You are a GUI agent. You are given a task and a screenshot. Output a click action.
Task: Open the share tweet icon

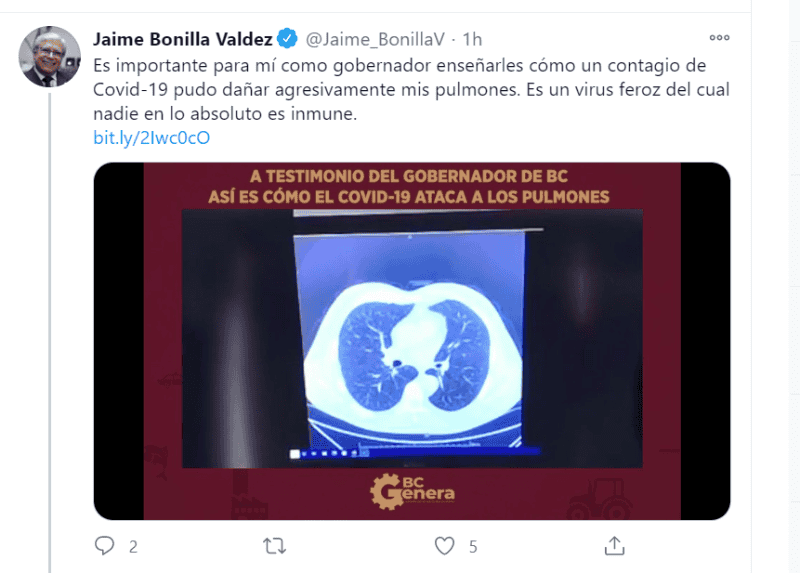[x=614, y=546]
